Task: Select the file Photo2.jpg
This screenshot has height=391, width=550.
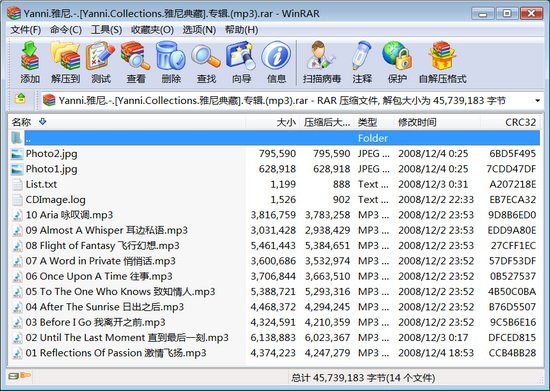Action: tap(274, 154)
